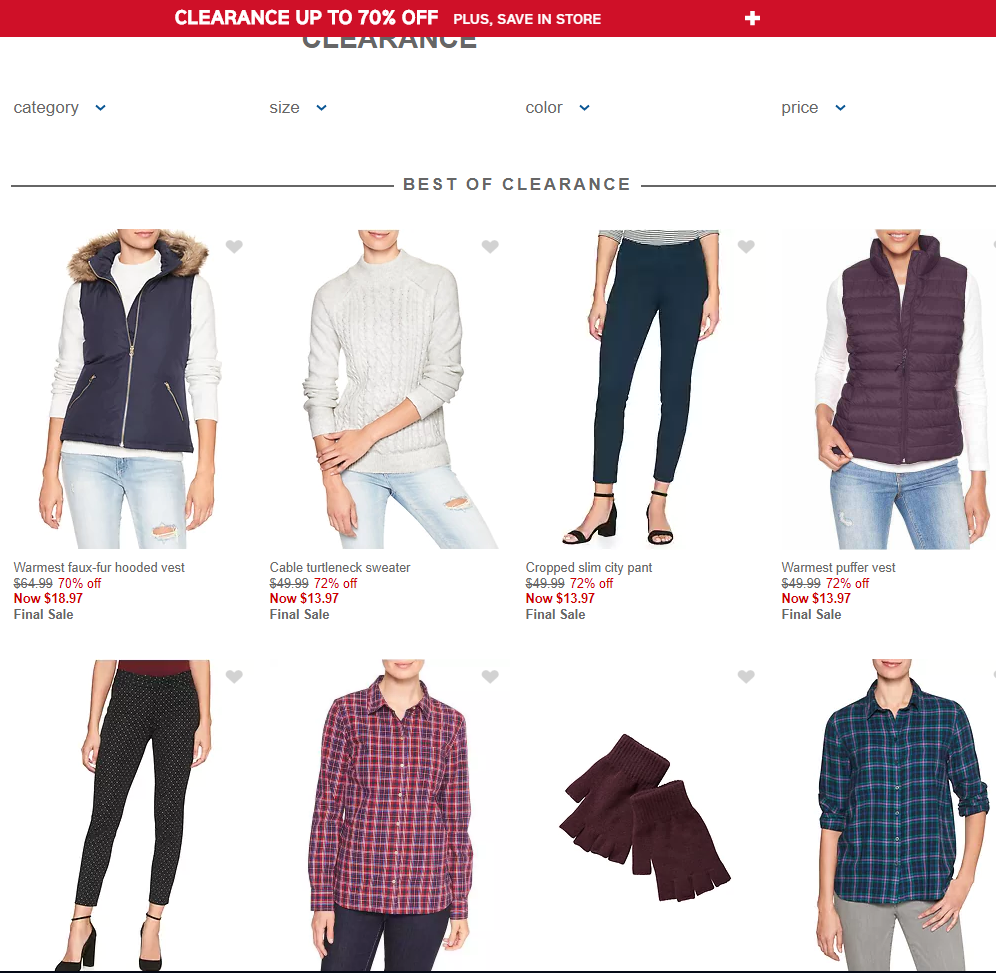Viewport: 996px width, 973px height.
Task: Click heart icon on polka dot pants
Action: point(234,677)
